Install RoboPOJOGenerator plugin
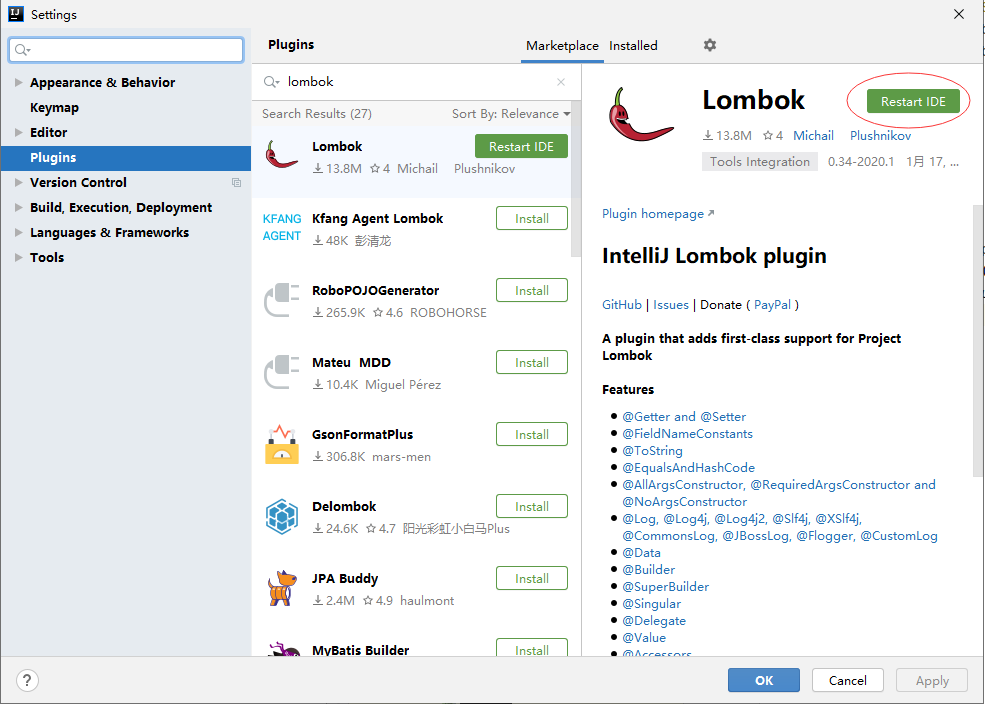This screenshot has height=704, width=985. 531,290
